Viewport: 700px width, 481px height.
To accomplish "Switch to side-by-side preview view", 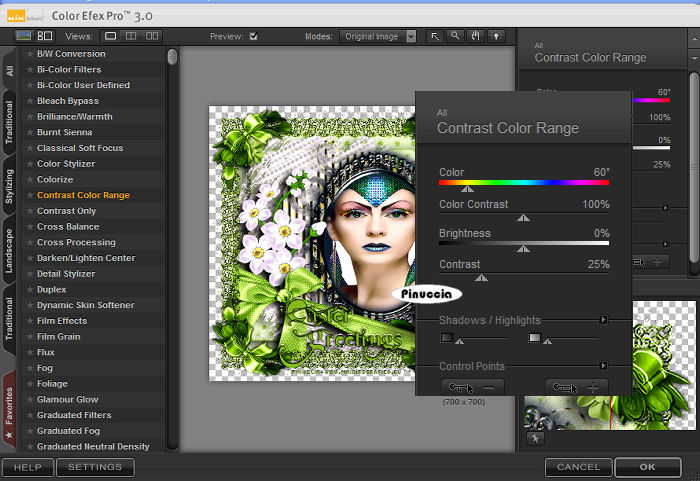I will [152, 36].
